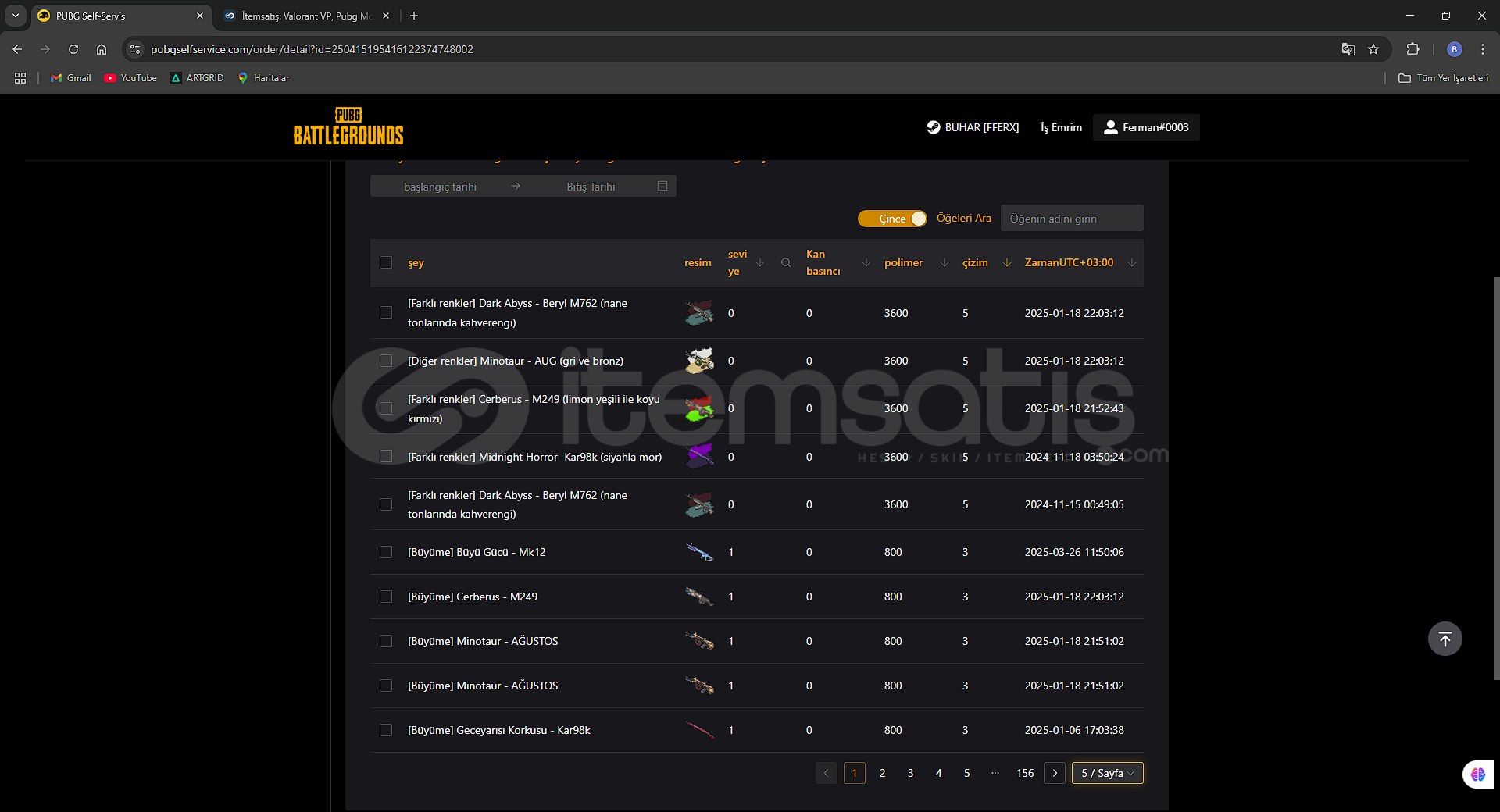Image resolution: width=1500 pixels, height=812 pixels.
Task: Open the ARTGRİD bookmark
Action: 197,78
